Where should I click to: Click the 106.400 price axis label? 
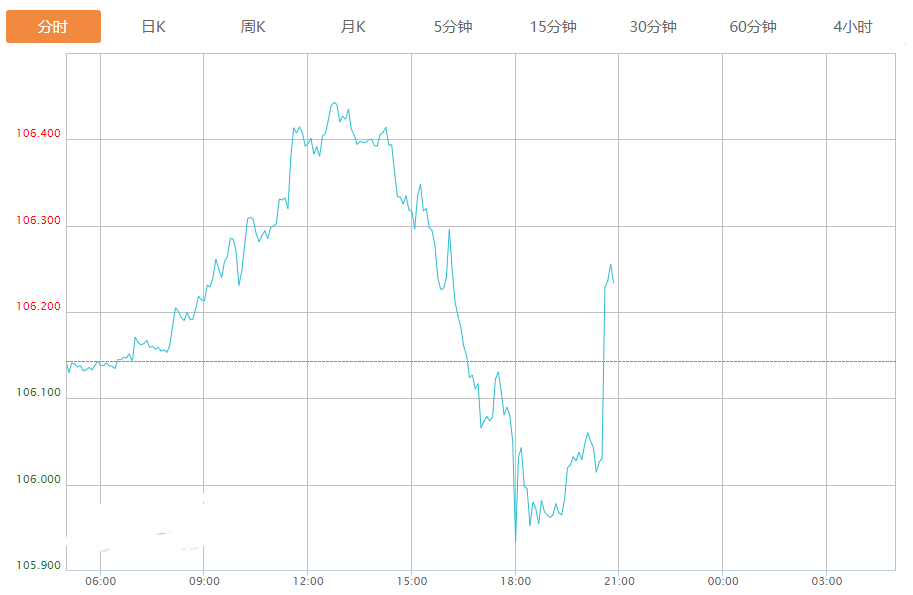38,134
